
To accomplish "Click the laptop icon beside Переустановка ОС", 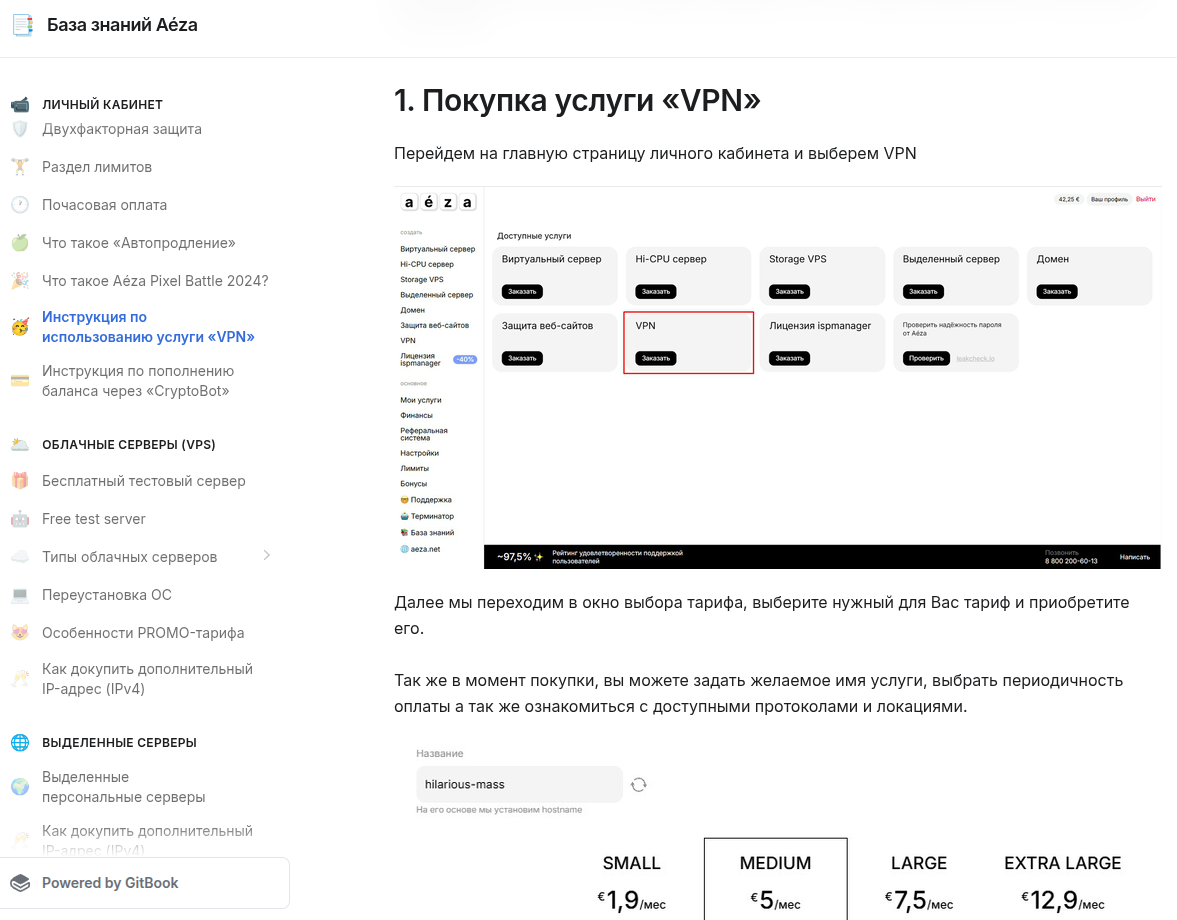I will point(20,594).
